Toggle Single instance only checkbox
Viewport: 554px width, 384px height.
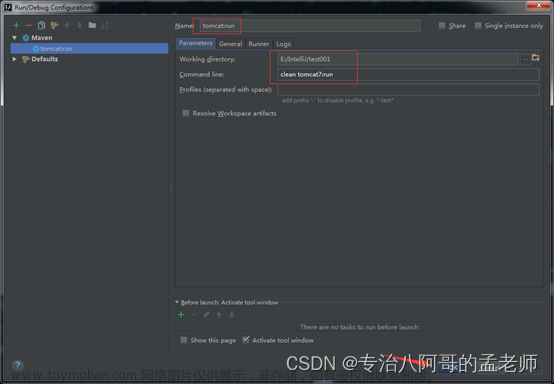click(x=478, y=25)
